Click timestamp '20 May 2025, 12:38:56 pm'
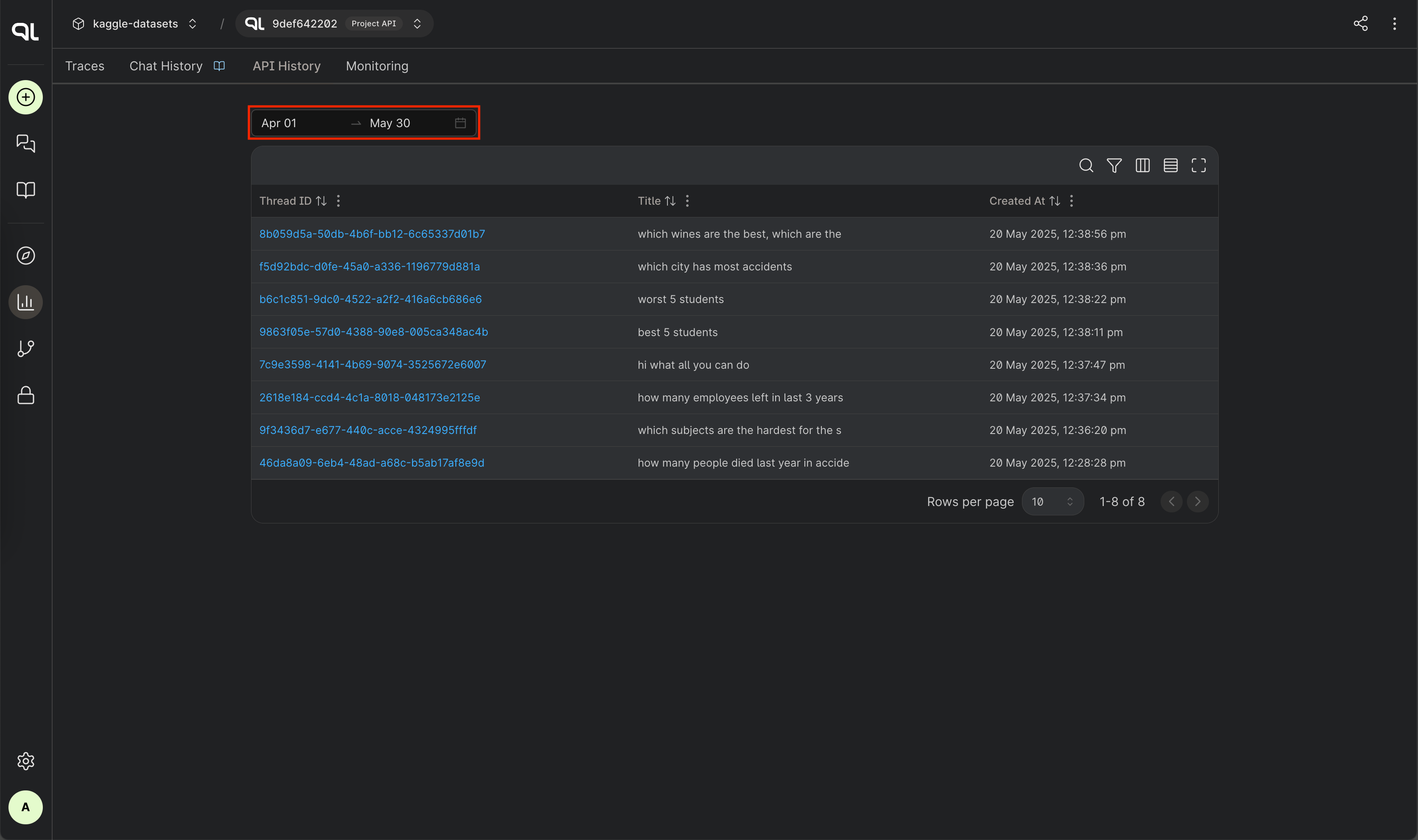The height and width of the screenshot is (840, 1418). (1058, 234)
